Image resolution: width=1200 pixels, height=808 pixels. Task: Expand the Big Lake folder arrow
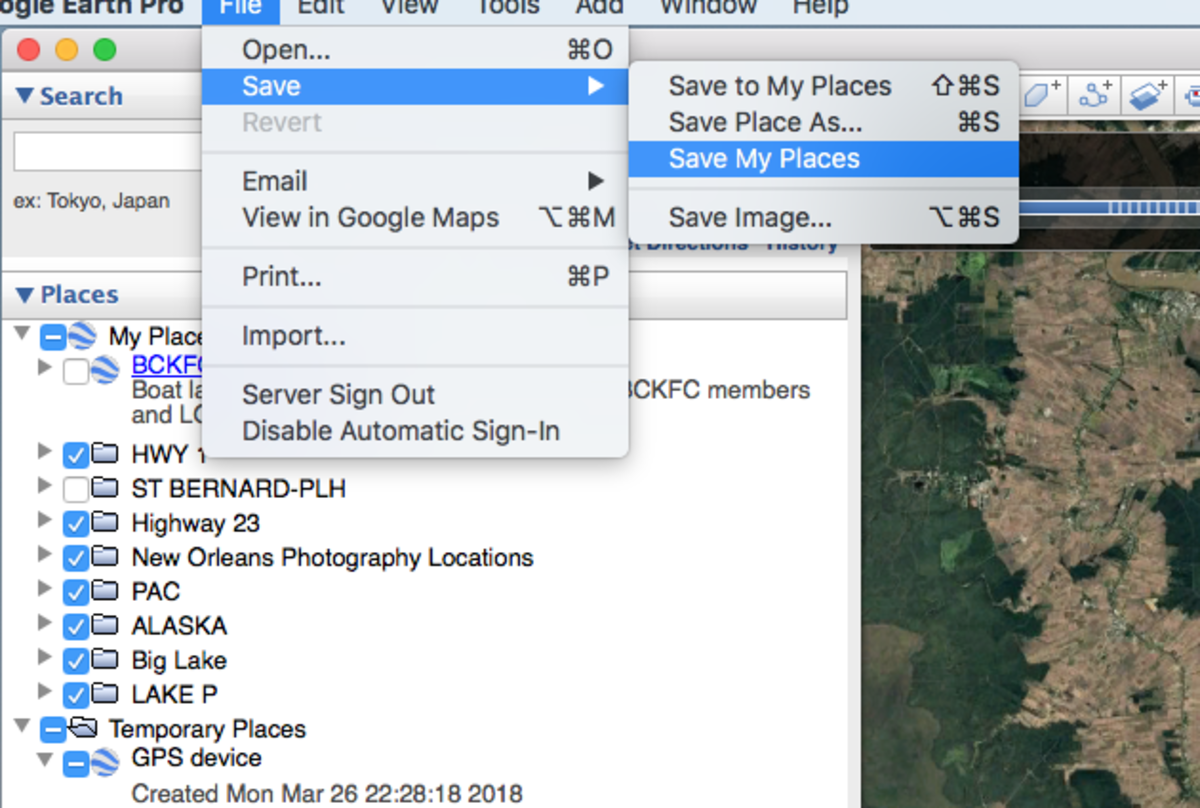pos(44,656)
